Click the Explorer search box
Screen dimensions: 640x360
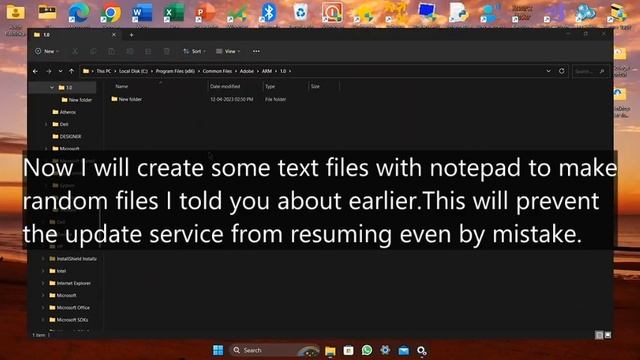point(590,71)
